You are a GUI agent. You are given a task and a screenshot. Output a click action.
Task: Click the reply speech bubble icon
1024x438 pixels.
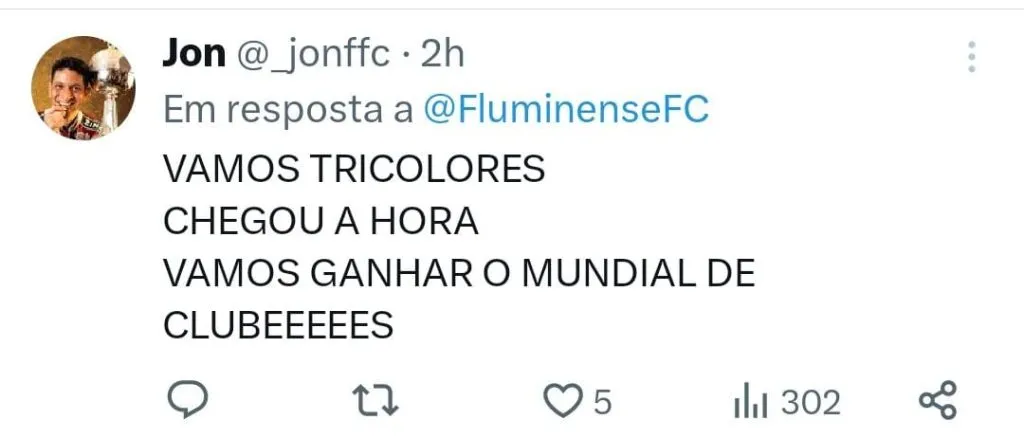185,401
